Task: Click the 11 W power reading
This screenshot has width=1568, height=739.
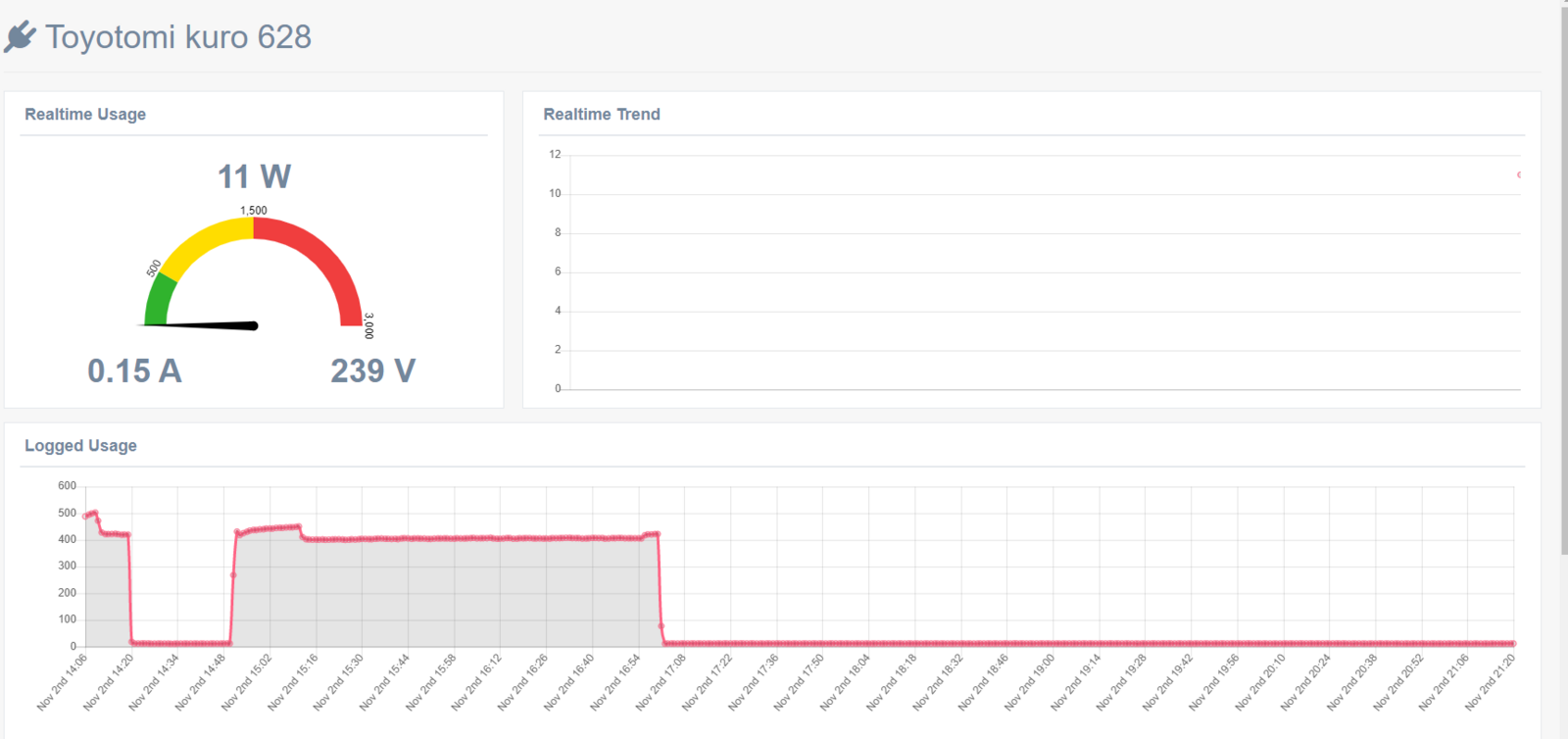Action: pos(254,176)
